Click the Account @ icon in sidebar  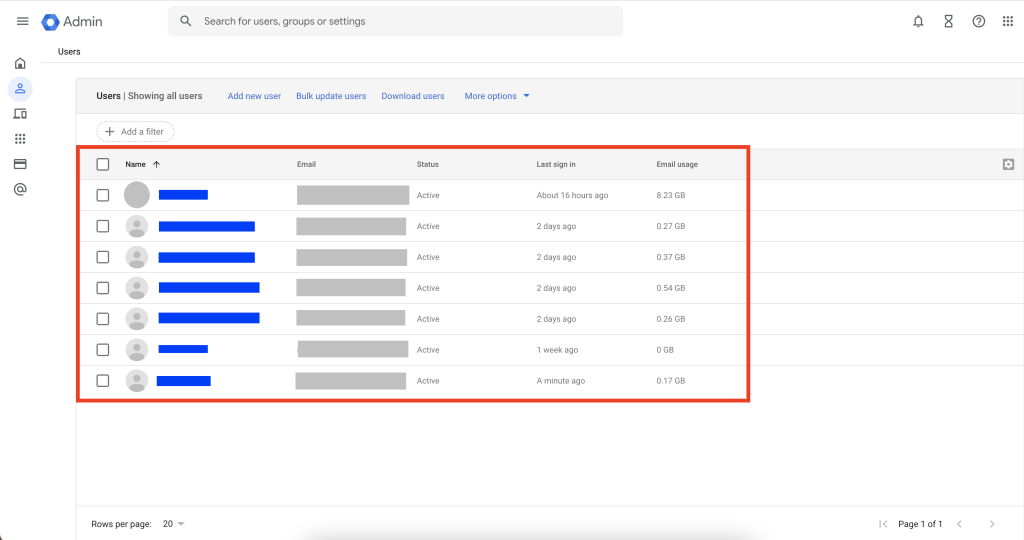20,189
